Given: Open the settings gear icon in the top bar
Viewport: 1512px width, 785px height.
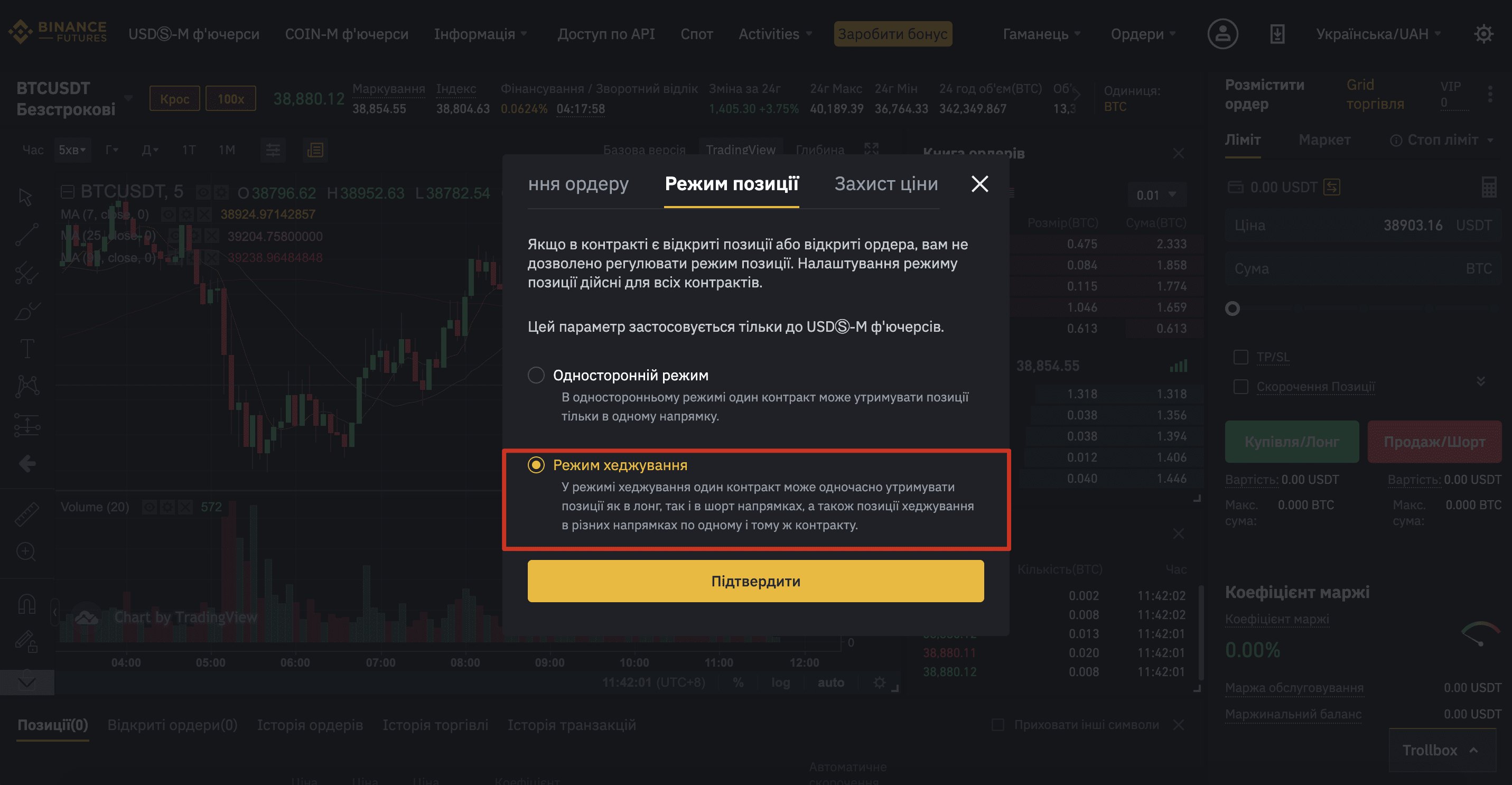Looking at the screenshot, I should click(1483, 34).
